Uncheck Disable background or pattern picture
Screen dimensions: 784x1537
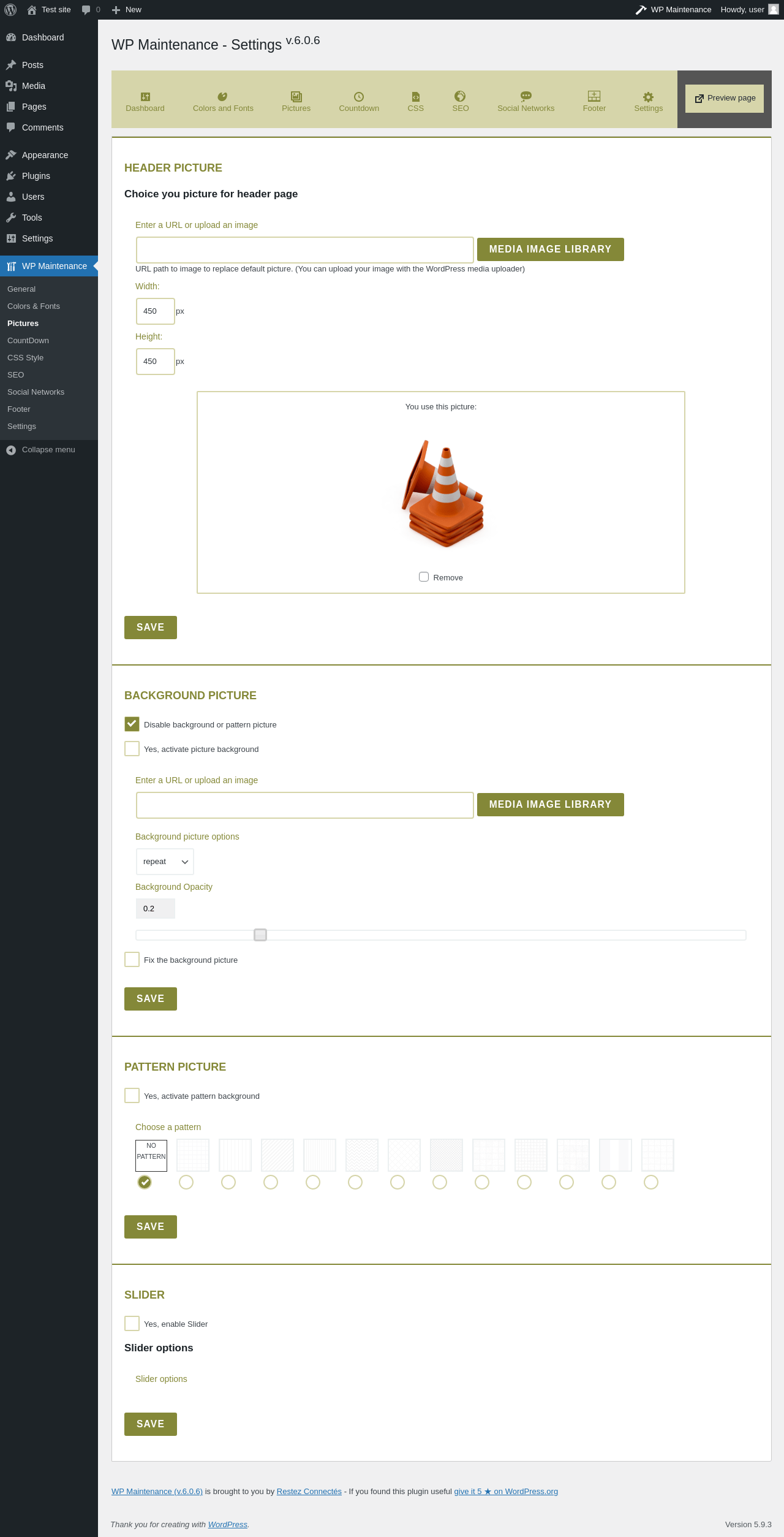[x=132, y=724]
